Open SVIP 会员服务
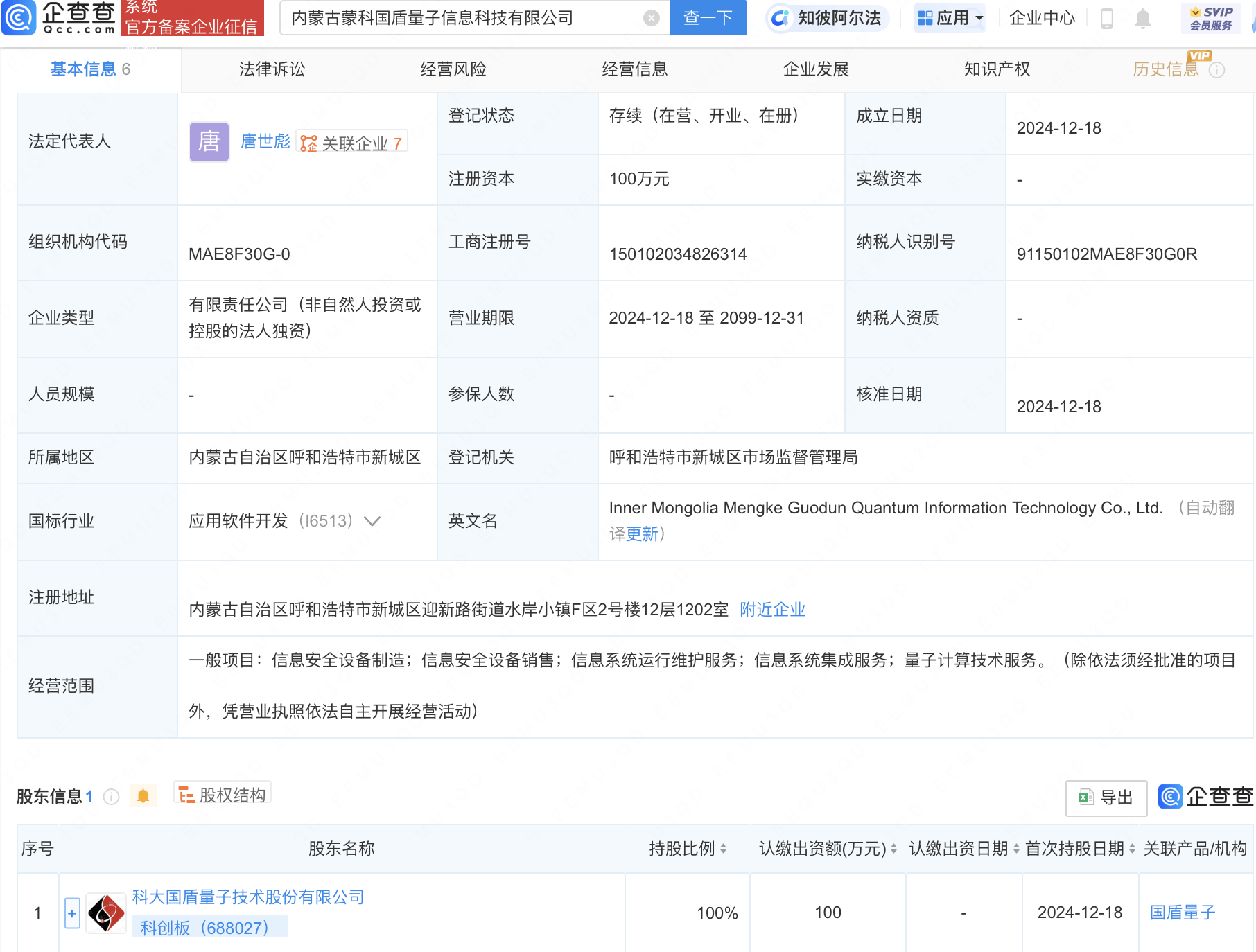The image size is (1256, 952). pos(1211,19)
